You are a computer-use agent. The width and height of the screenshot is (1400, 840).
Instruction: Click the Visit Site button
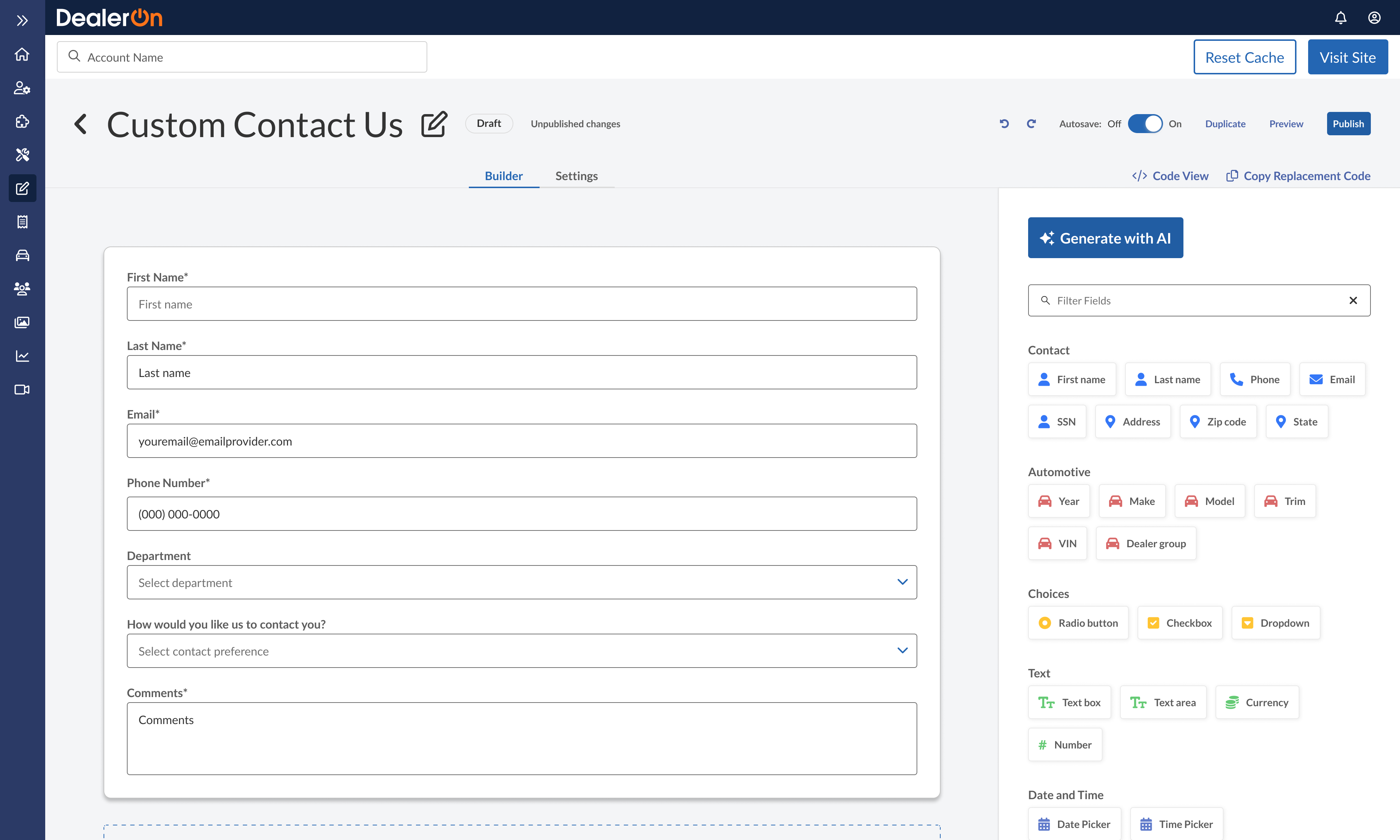coord(1347,57)
